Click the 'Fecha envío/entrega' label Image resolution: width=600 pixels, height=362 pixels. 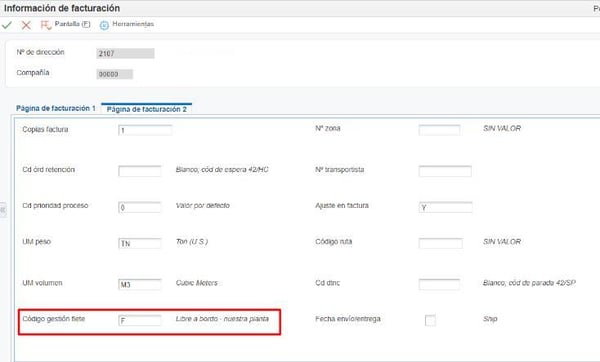pyautogui.click(x=348, y=319)
